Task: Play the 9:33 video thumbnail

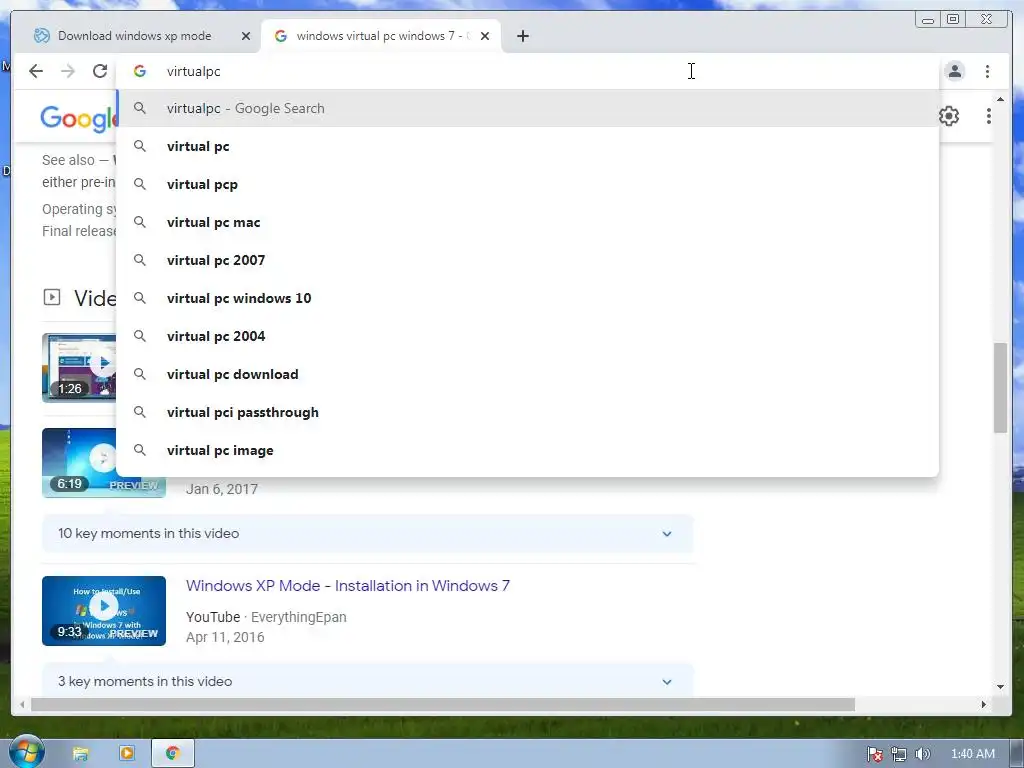Action: [x=104, y=611]
